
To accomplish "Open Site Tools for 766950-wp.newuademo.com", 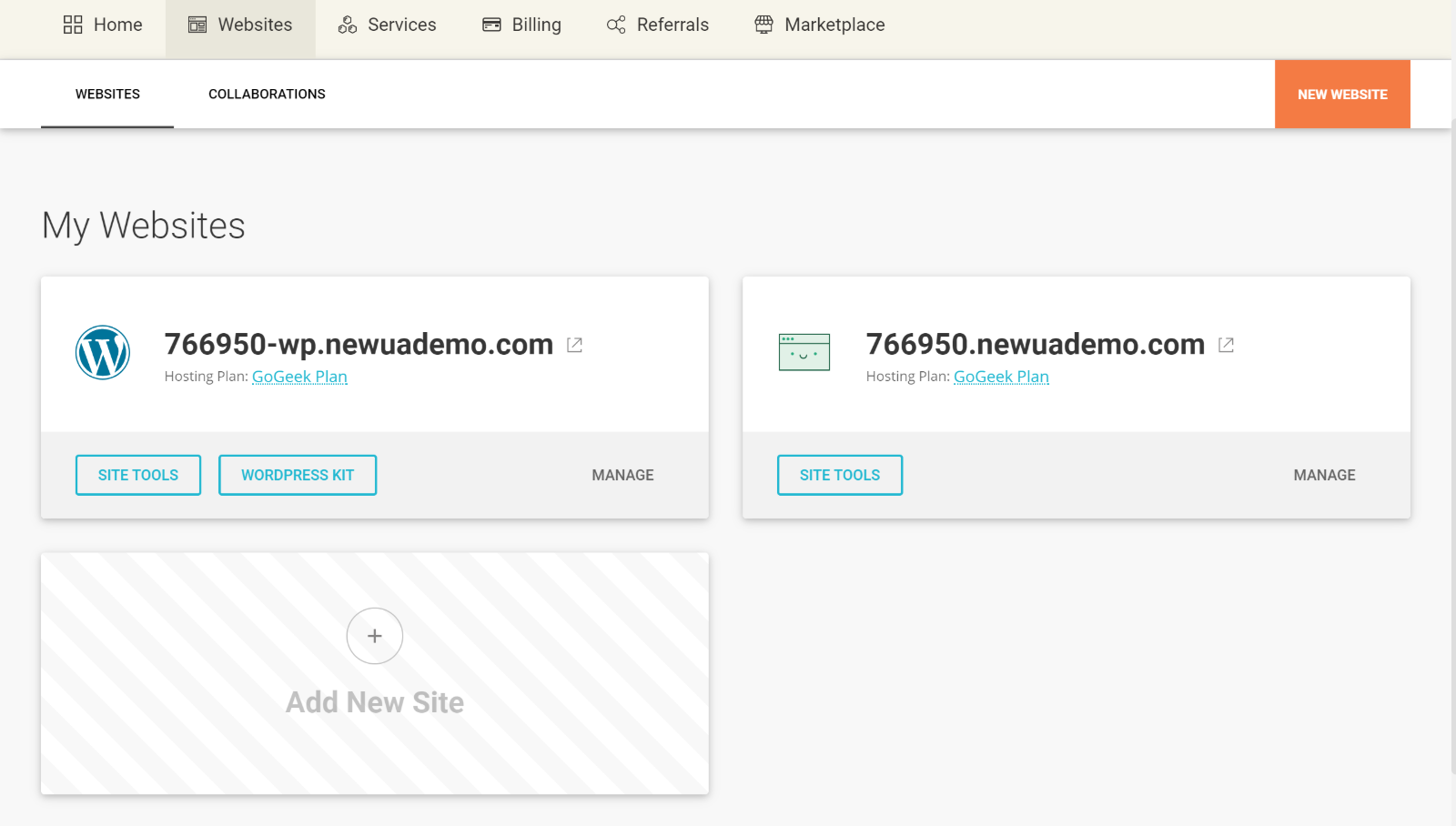I will coord(138,475).
